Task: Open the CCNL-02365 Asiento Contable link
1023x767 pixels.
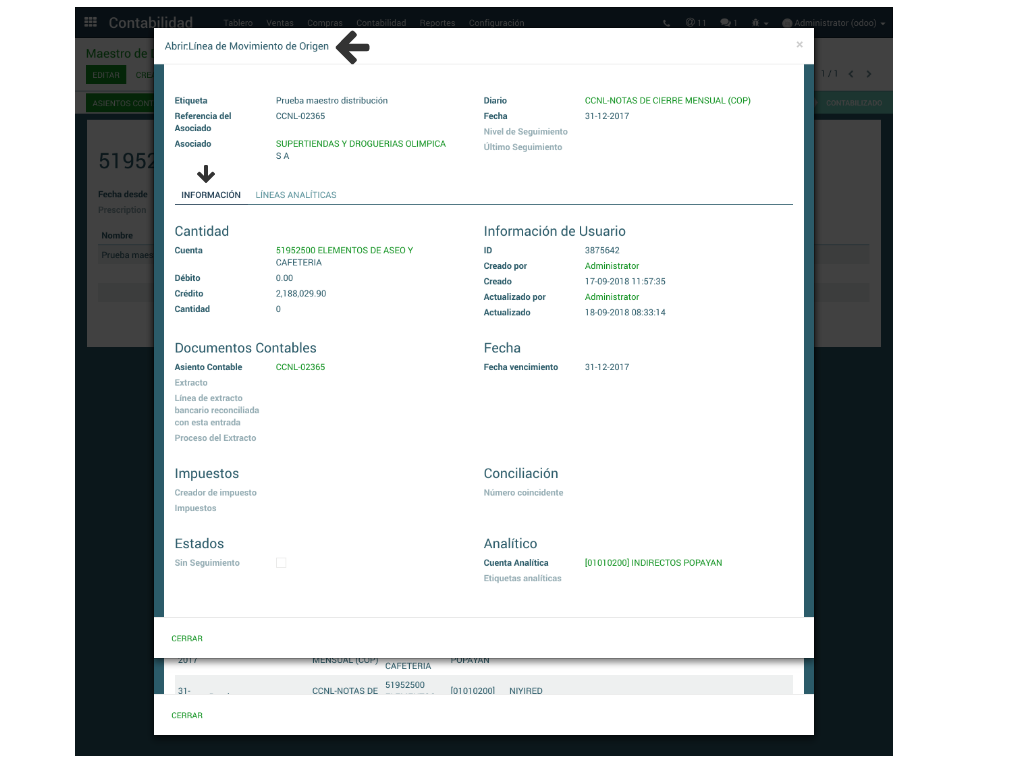Action: point(300,367)
